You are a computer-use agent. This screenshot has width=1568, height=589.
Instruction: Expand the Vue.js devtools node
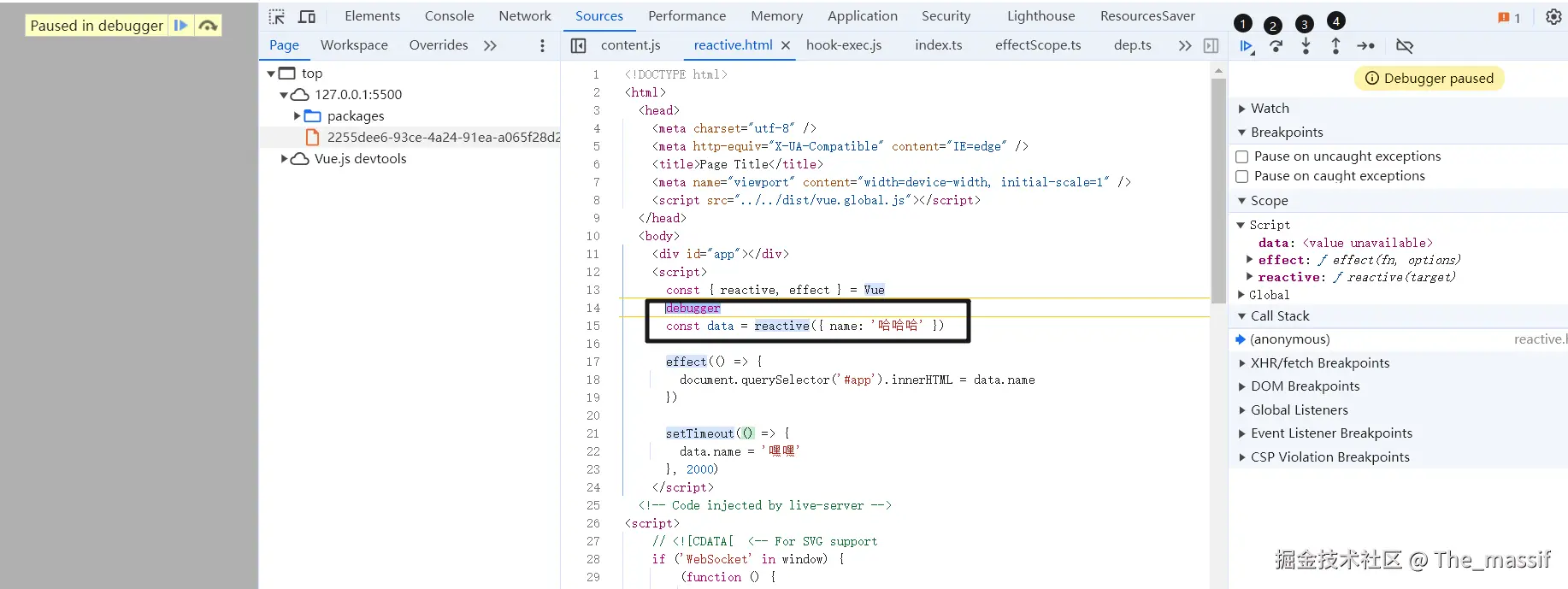pos(284,159)
